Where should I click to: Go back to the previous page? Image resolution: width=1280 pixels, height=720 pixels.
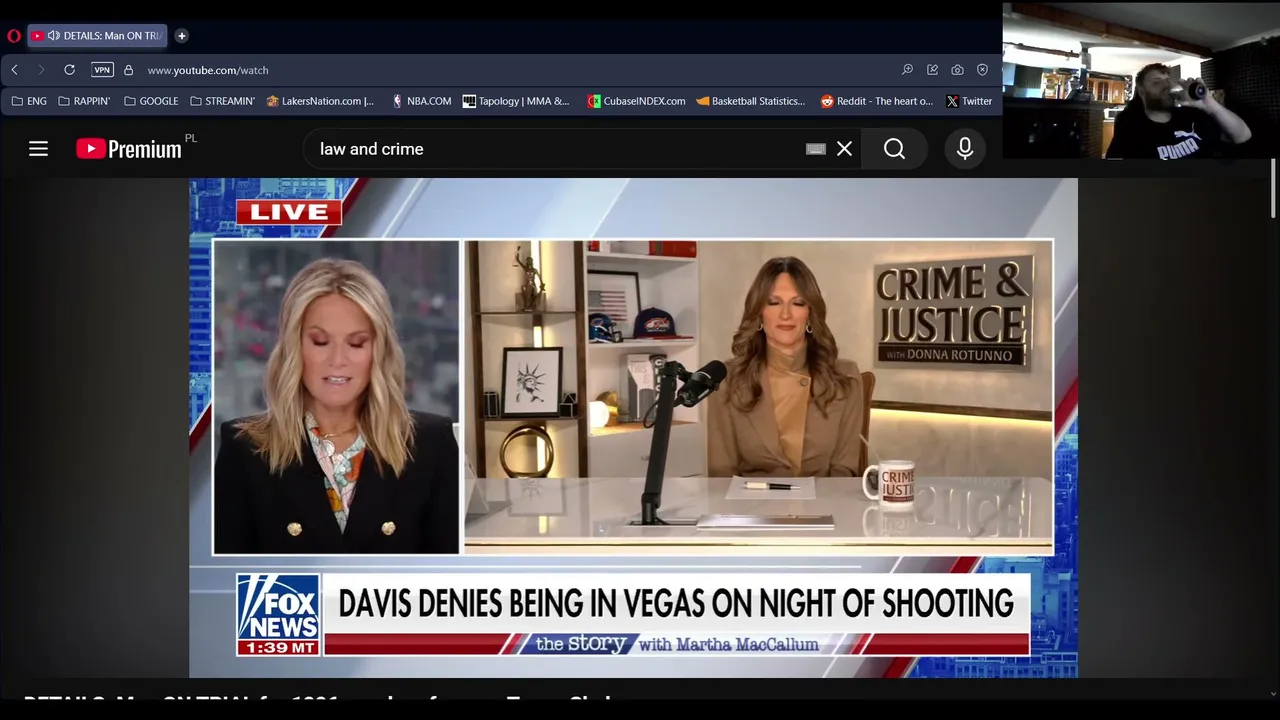coord(14,70)
